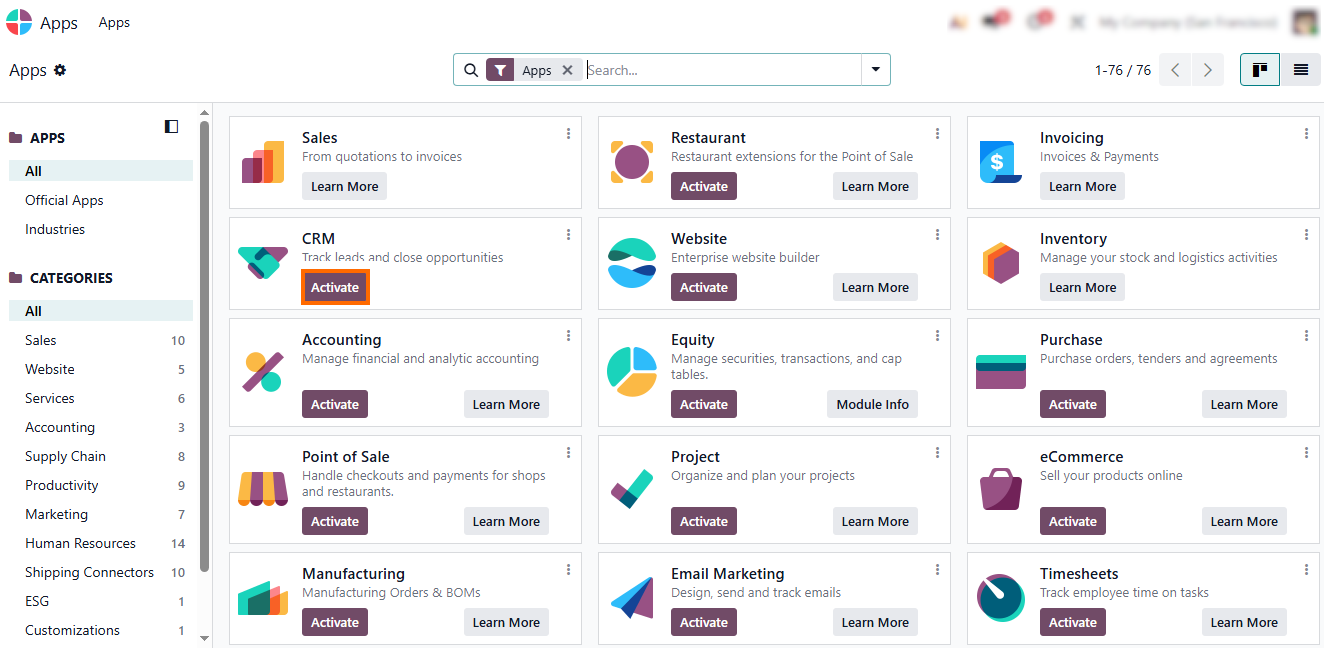Screen dimensions: 1324x648
Task: Click the Timesheets clock icon
Action: [x=1001, y=598]
